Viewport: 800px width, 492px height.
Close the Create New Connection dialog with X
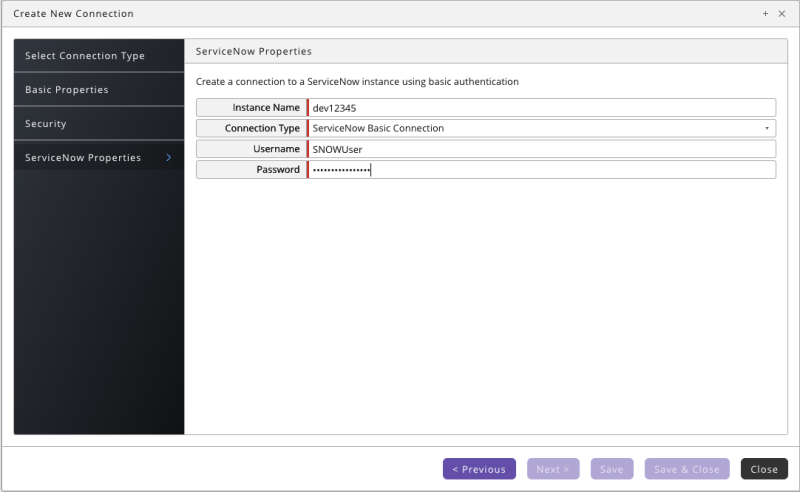coord(782,14)
